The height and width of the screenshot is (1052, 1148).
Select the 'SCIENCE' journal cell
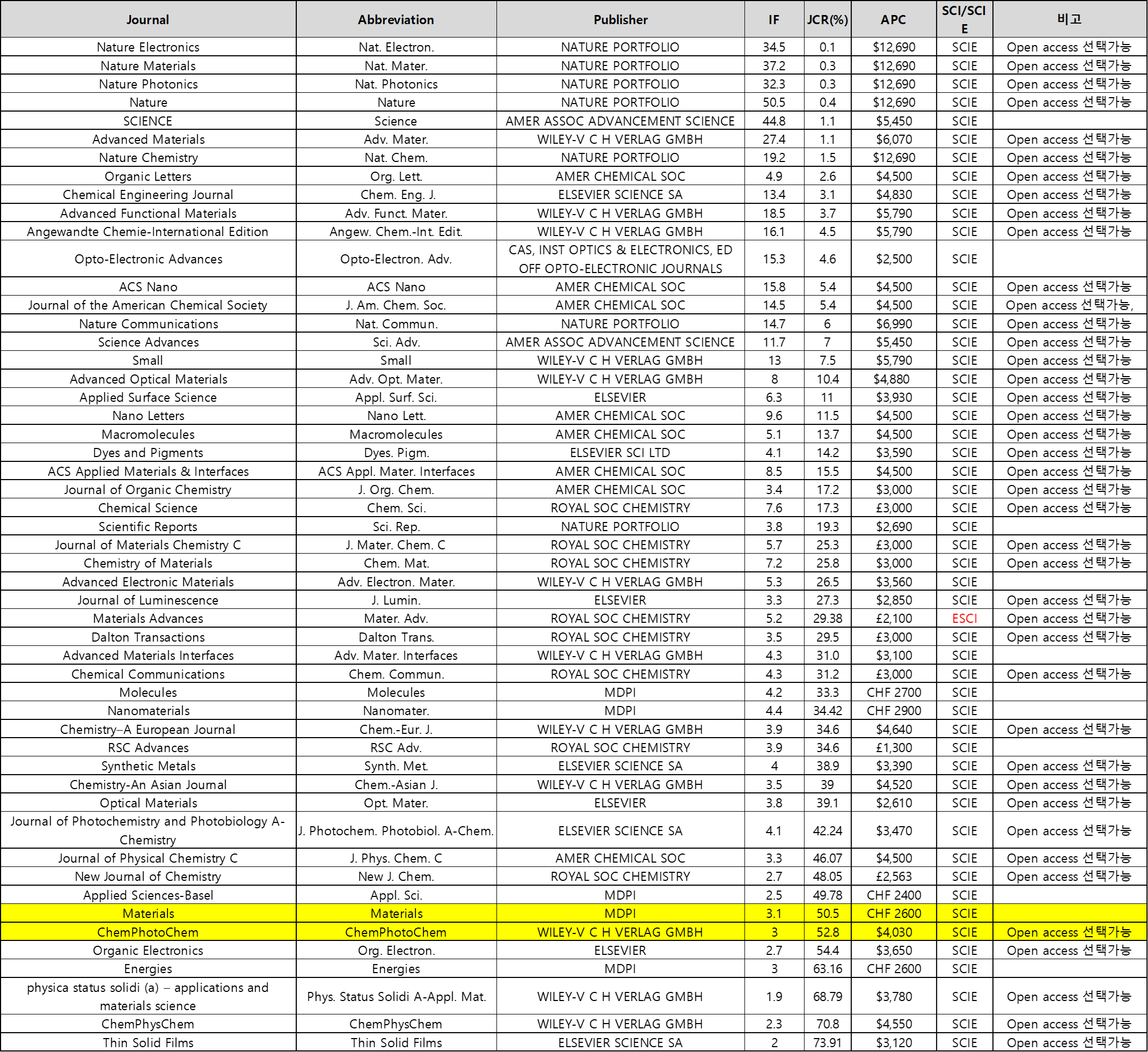(148, 121)
